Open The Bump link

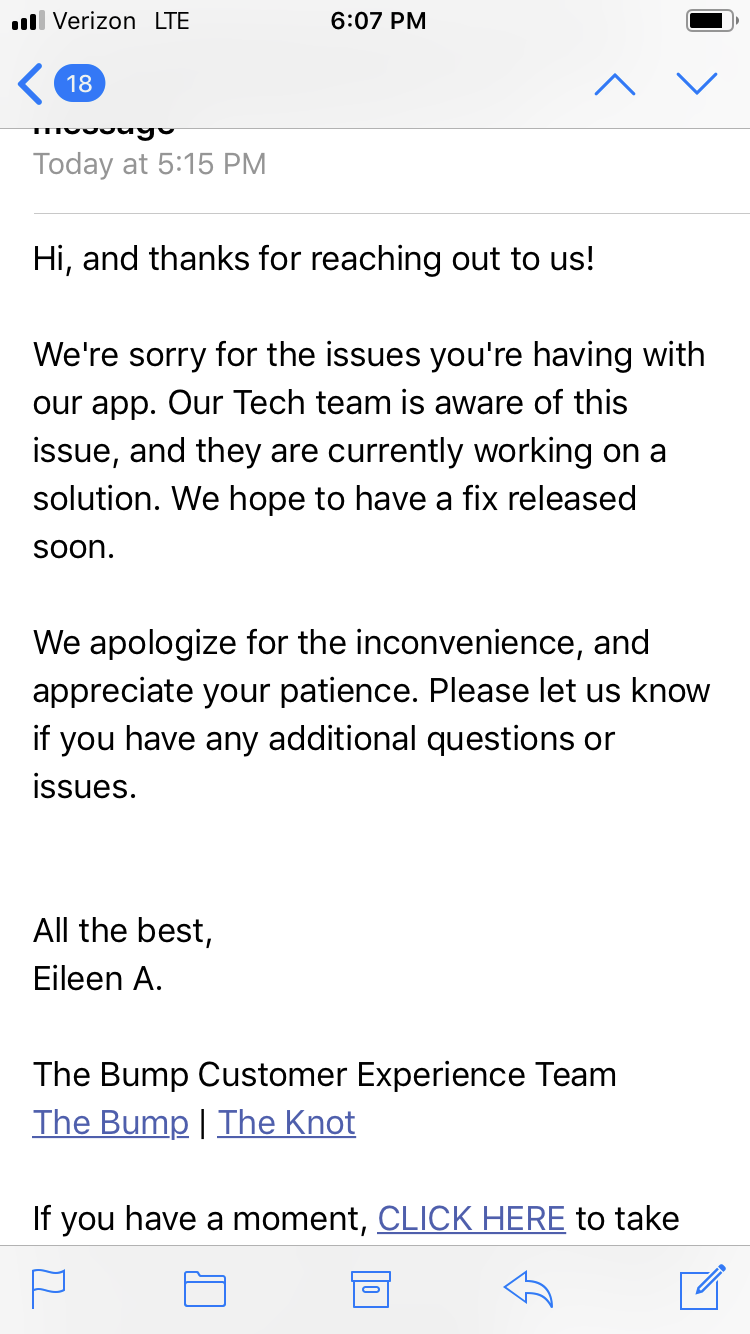(x=111, y=1122)
